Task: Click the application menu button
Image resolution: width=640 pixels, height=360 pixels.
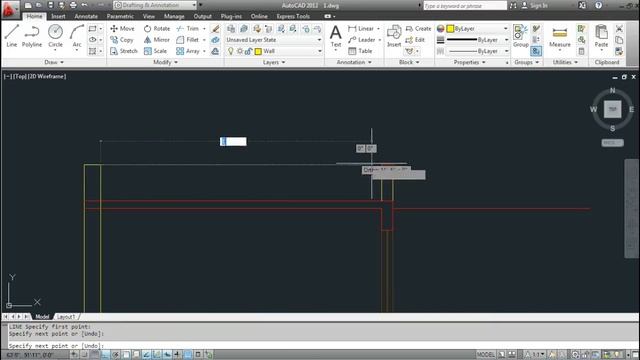Action: point(10,9)
